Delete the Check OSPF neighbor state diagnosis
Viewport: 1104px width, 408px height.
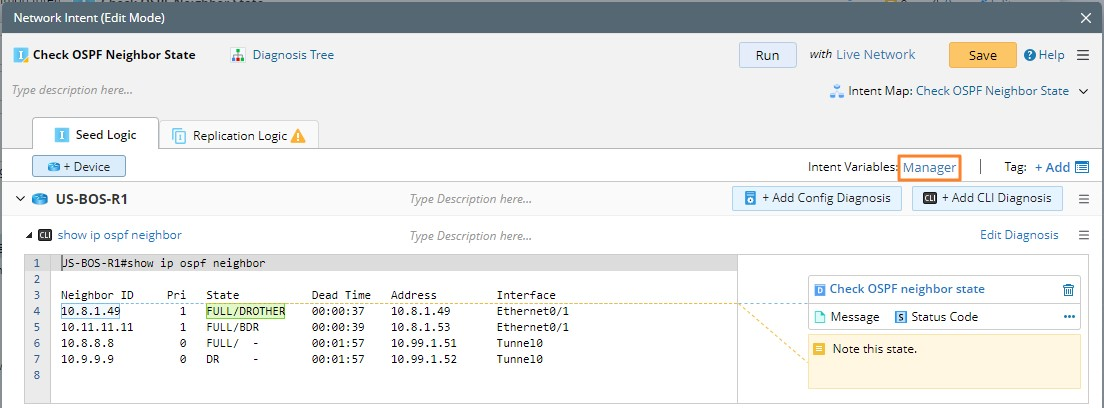pyautogui.click(x=1069, y=289)
